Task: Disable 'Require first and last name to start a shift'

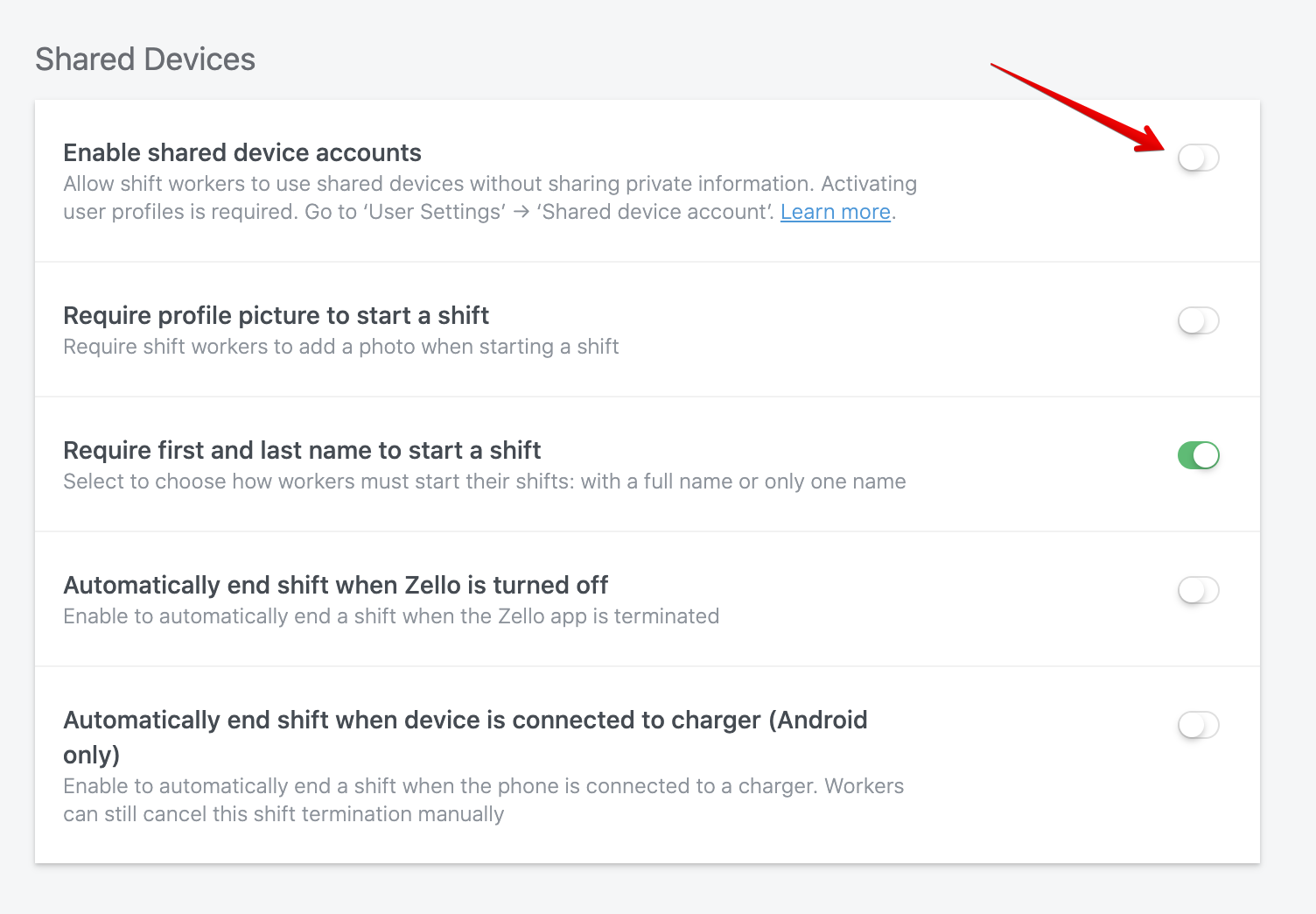Action: click(1199, 455)
